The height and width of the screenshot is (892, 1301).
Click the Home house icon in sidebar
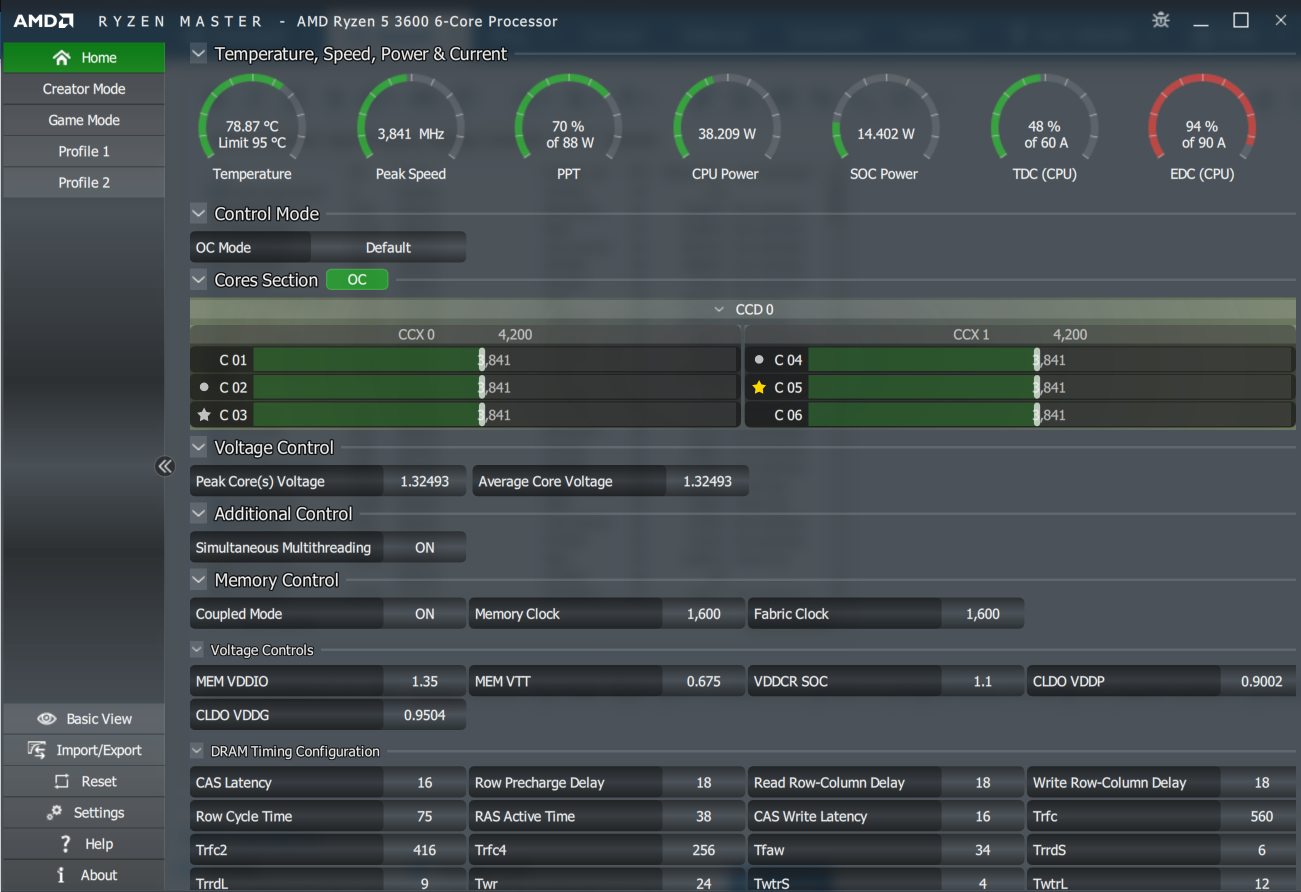pyautogui.click(x=62, y=58)
